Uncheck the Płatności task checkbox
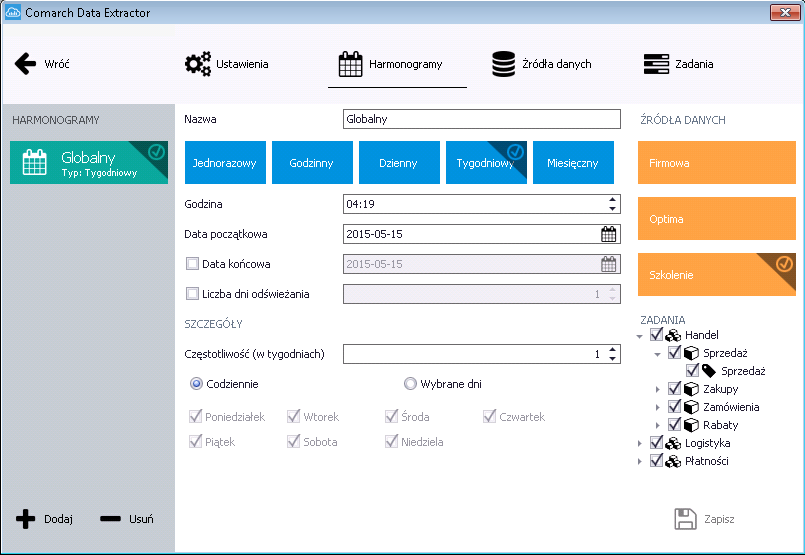The width and height of the screenshot is (805, 555). click(x=656, y=461)
